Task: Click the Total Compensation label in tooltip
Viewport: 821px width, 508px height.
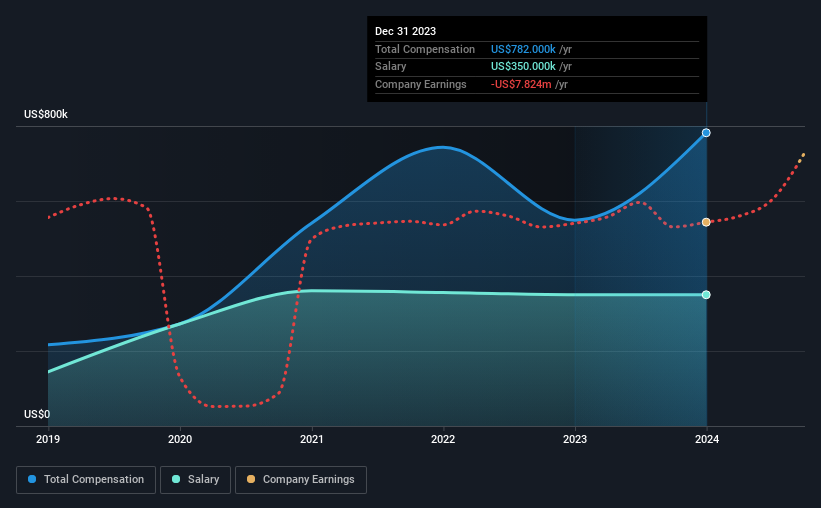Action: (425, 49)
